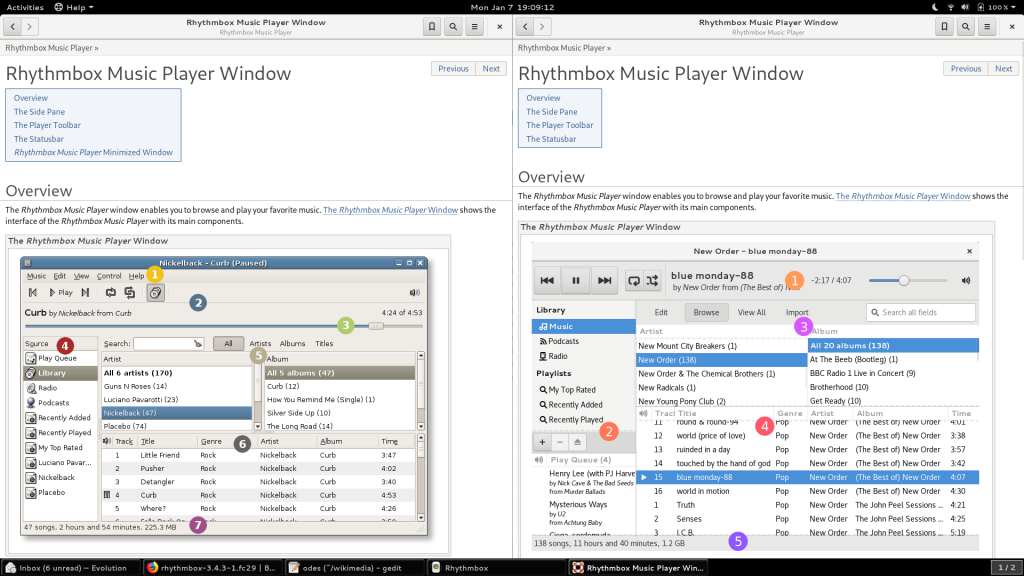Click Previous in the left help window

tap(453, 69)
